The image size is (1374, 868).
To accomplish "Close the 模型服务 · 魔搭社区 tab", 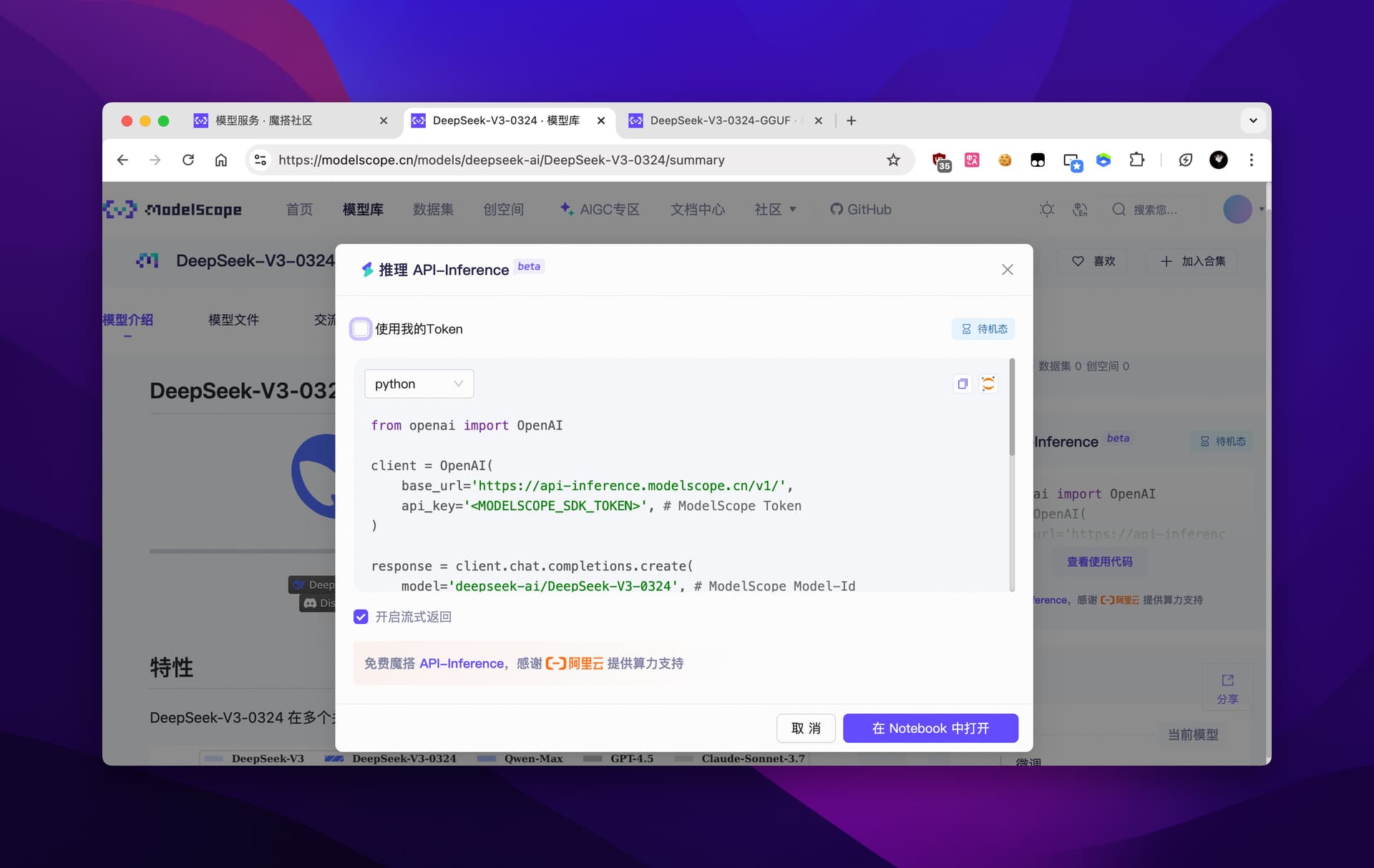I will click(384, 121).
